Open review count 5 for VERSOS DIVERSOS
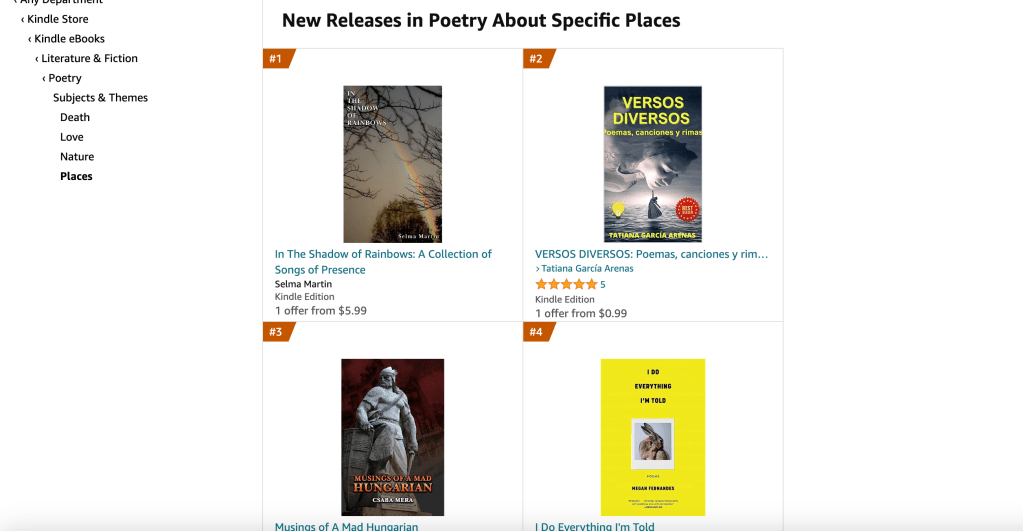The height and width of the screenshot is (531, 1023). pos(603,285)
